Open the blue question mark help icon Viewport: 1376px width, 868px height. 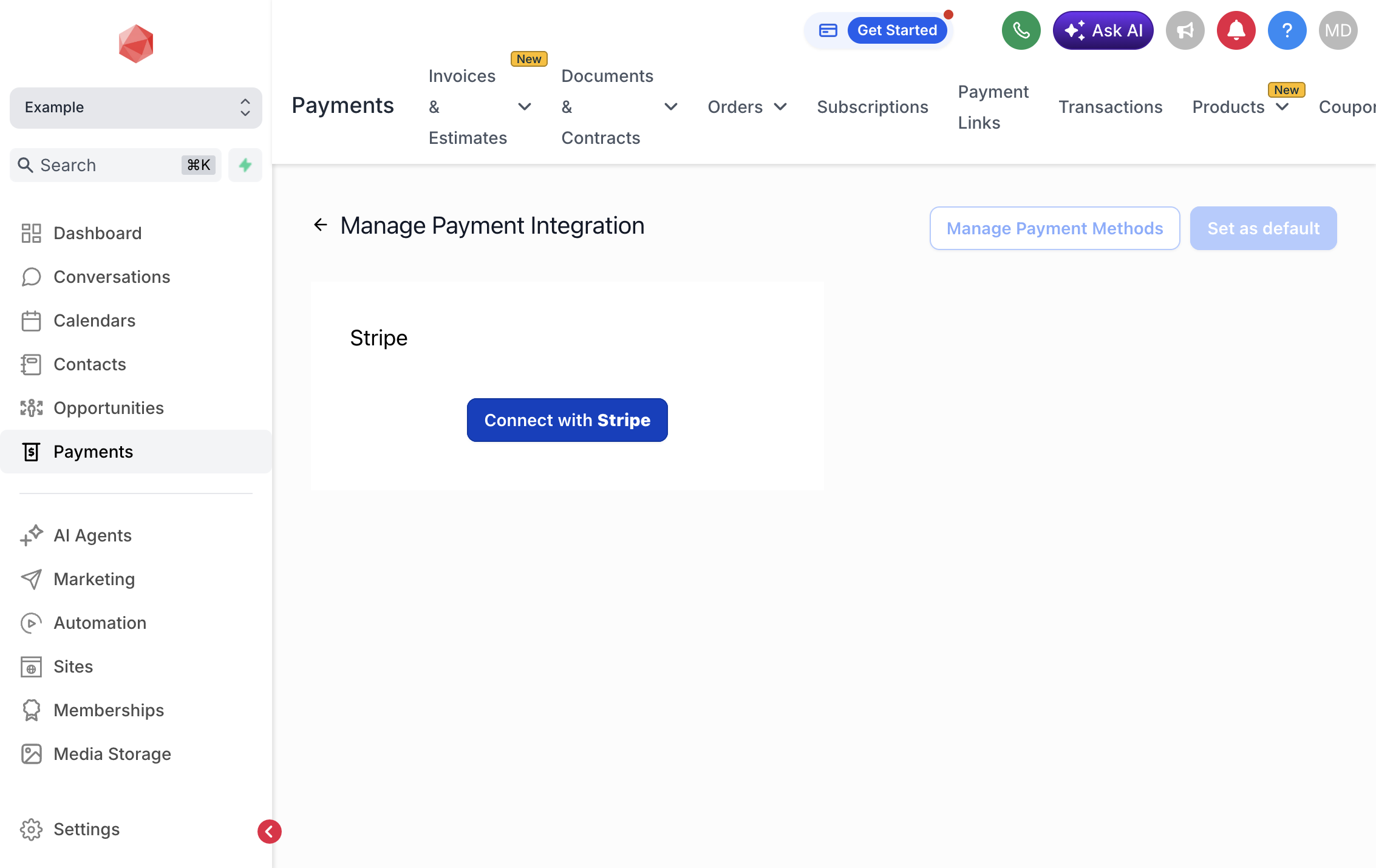click(1287, 30)
